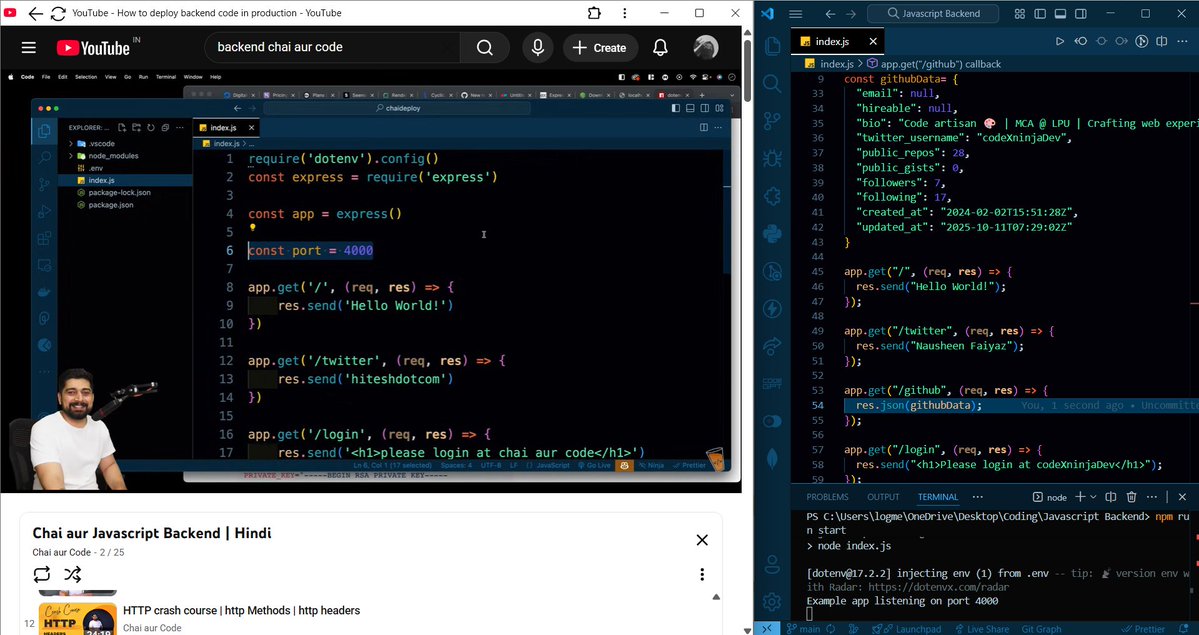This screenshot has width=1199, height=635.
Task: Toggle the primary sidebar in VS Code
Action: click(1040, 14)
